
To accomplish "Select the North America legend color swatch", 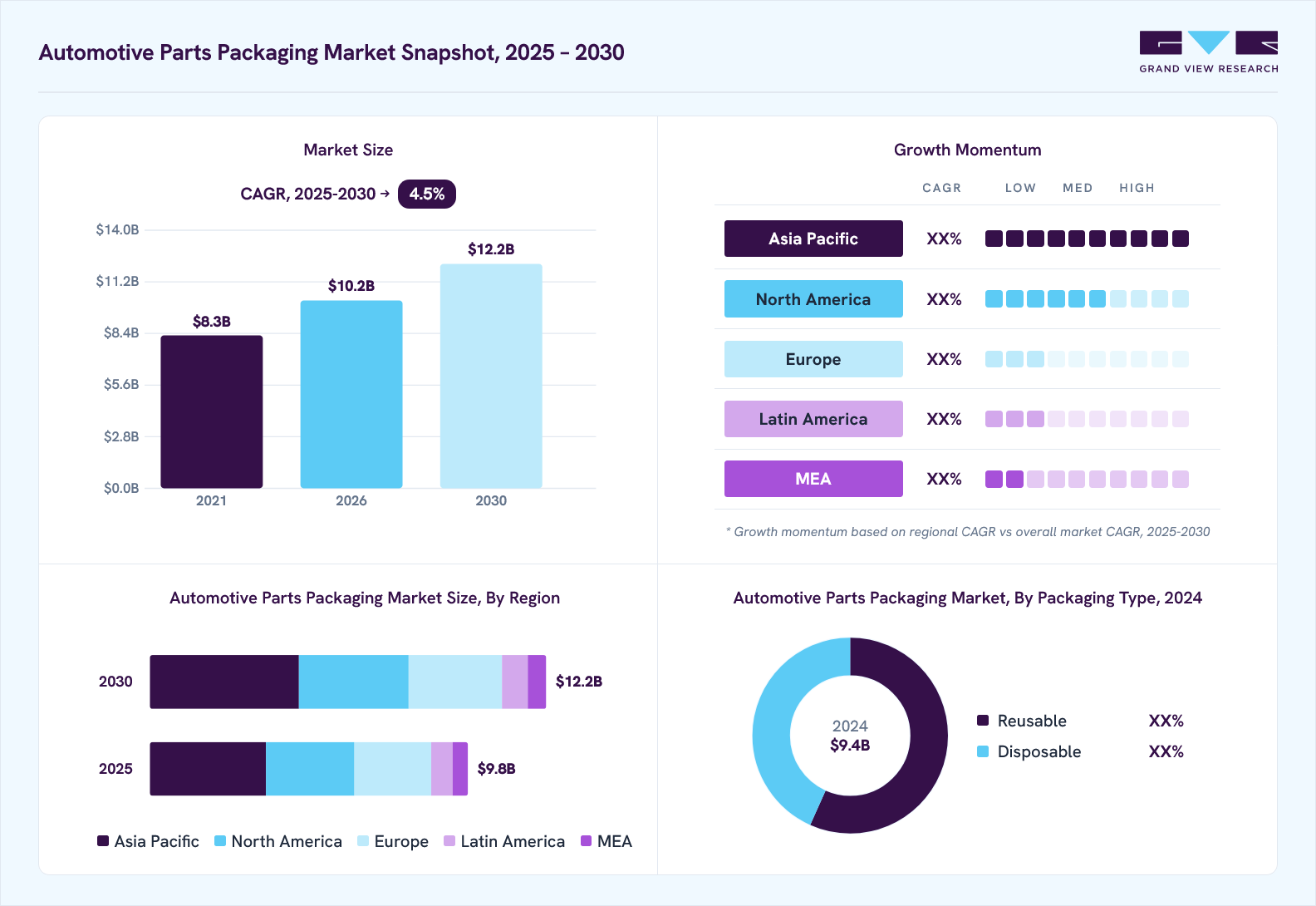I will tap(220, 841).
